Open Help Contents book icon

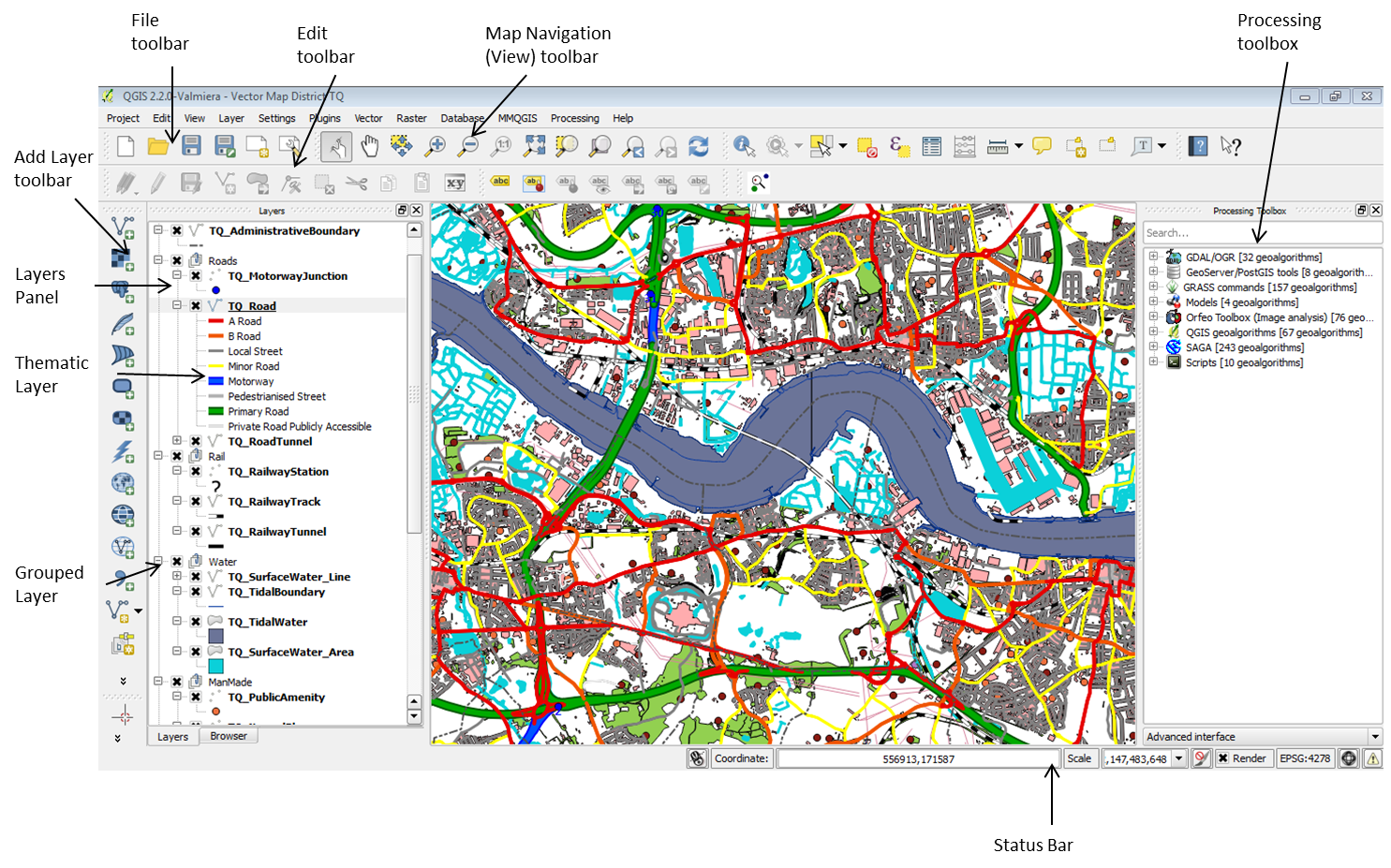click(1198, 146)
